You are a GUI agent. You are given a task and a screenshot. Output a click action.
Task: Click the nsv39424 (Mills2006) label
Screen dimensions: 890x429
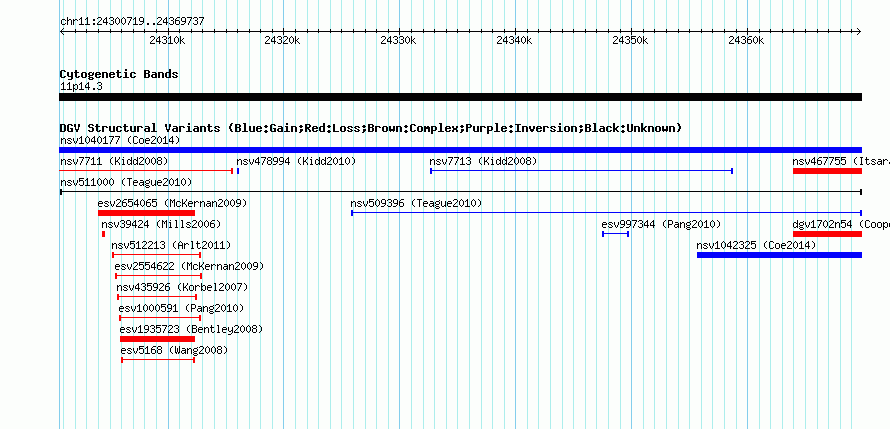(x=161, y=225)
